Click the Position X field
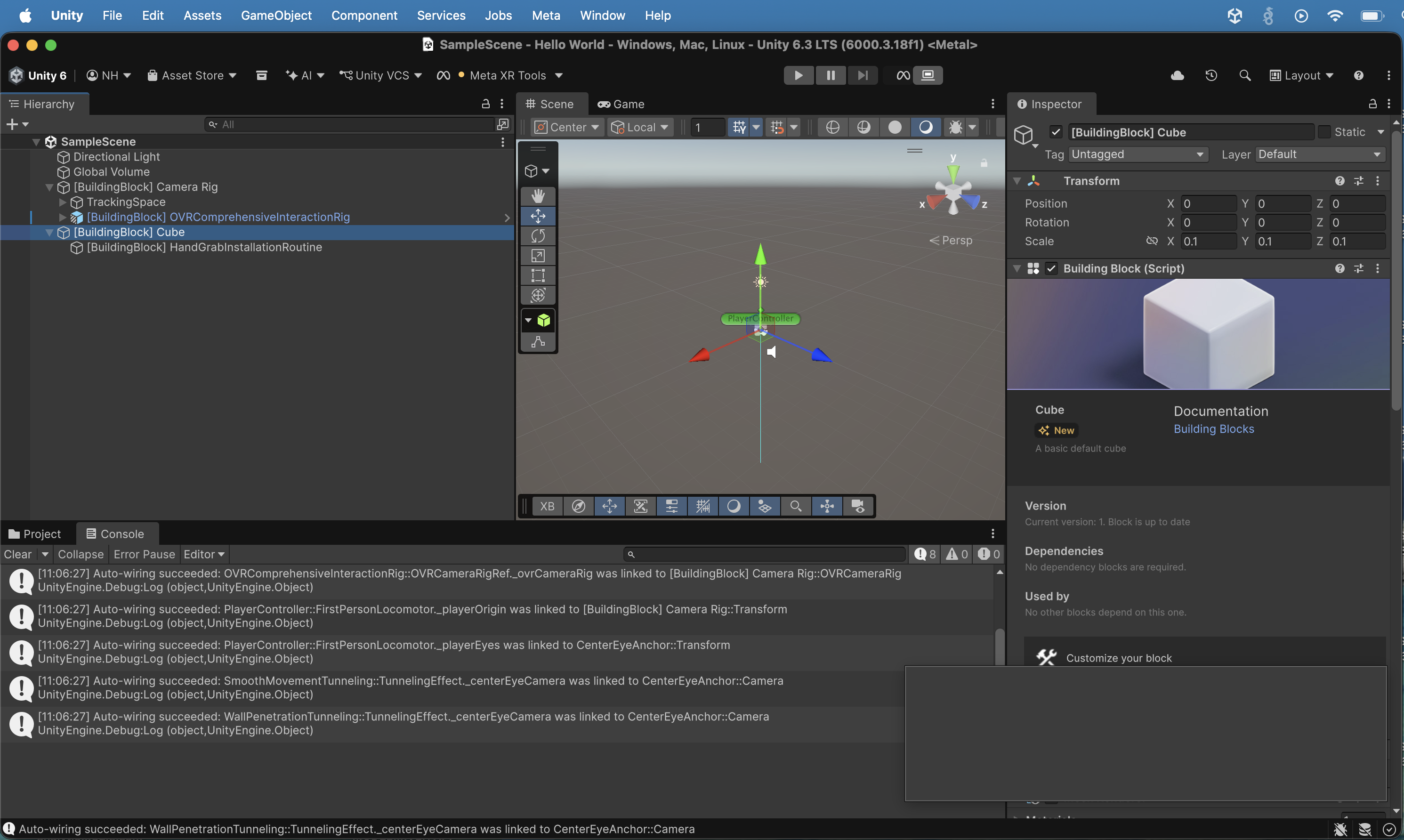Image resolution: width=1404 pixels, height=840 pixels. (x=1209, y=203)
